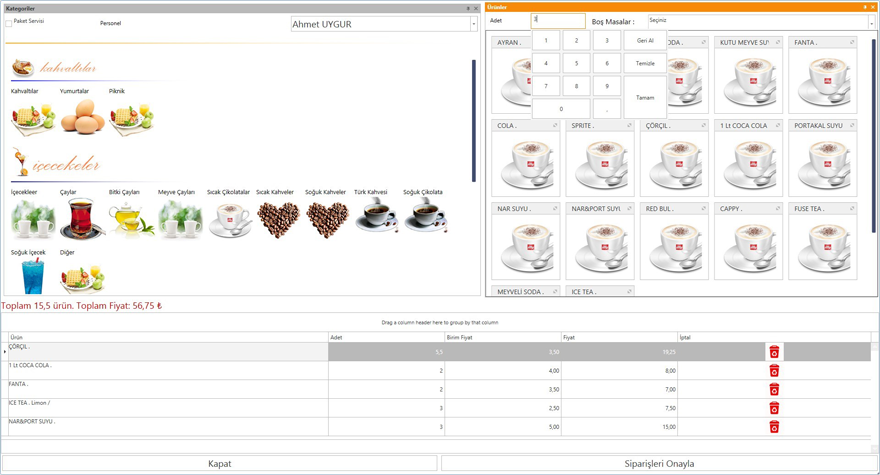
Task: Click the Ürünler panel vertical scrollbar
Action: (x=874, y=135)
